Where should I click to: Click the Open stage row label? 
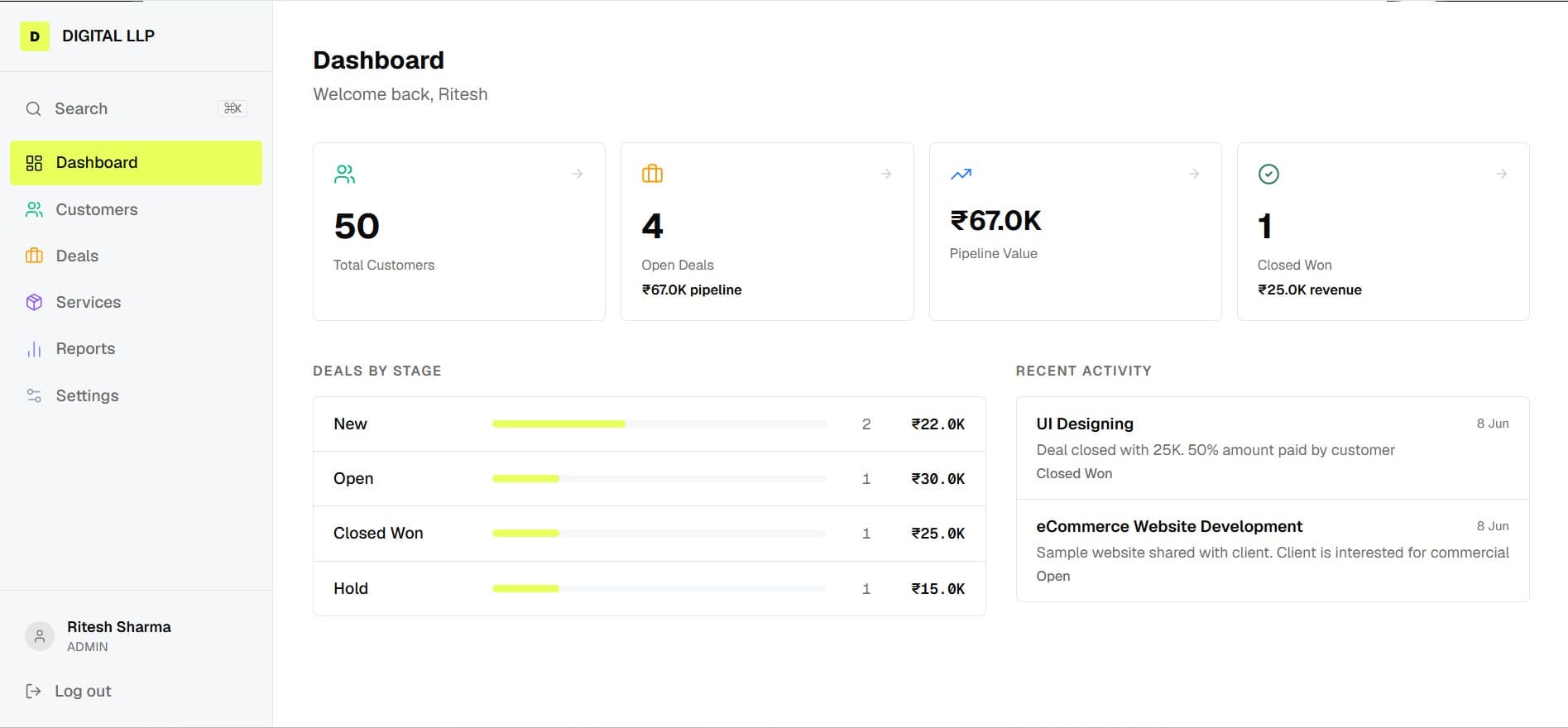click(x=353, y=479)
